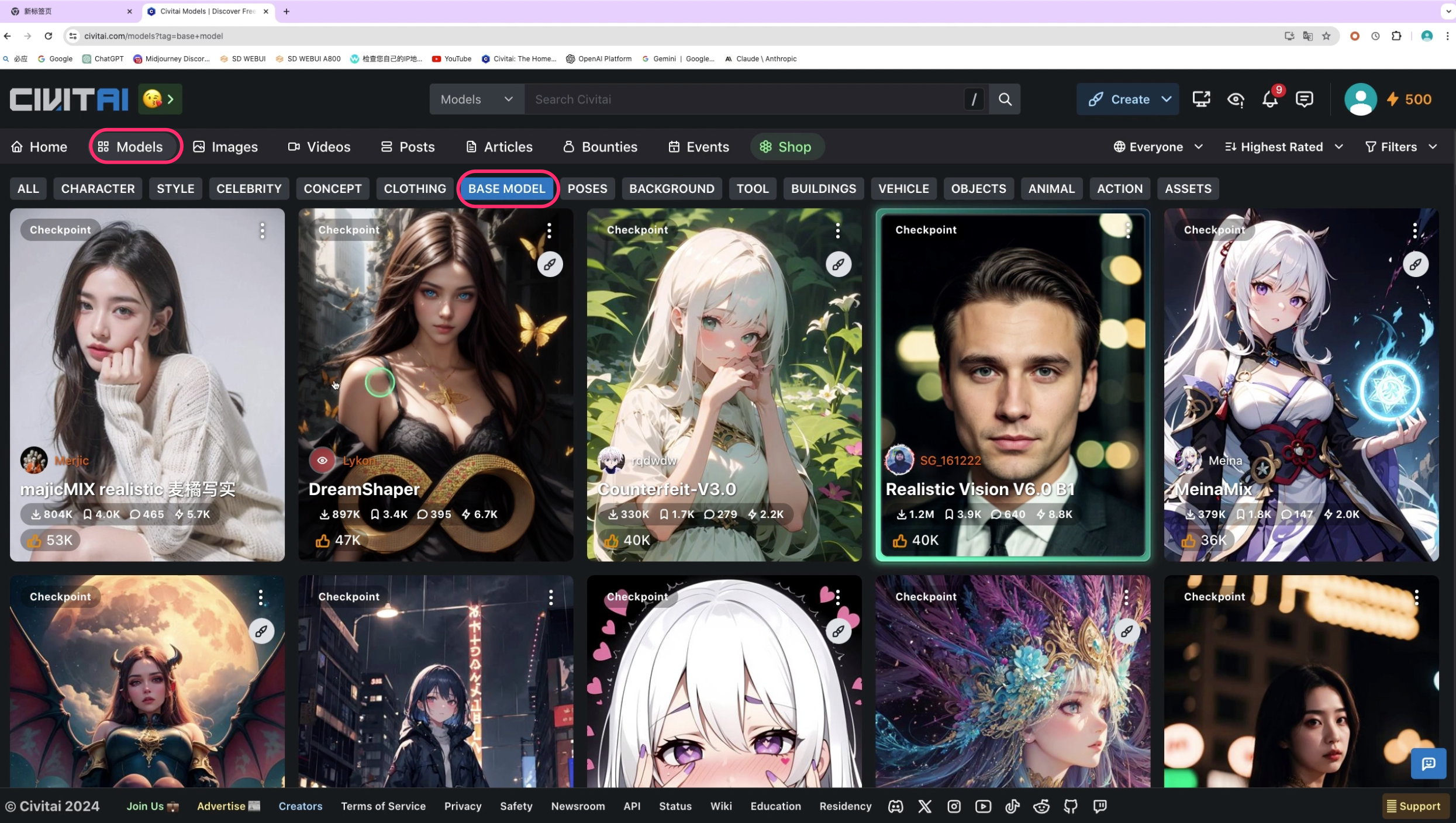Click the thumbs-up 53K on majicMIX card
1456x823 pixels.
(50, 540)
